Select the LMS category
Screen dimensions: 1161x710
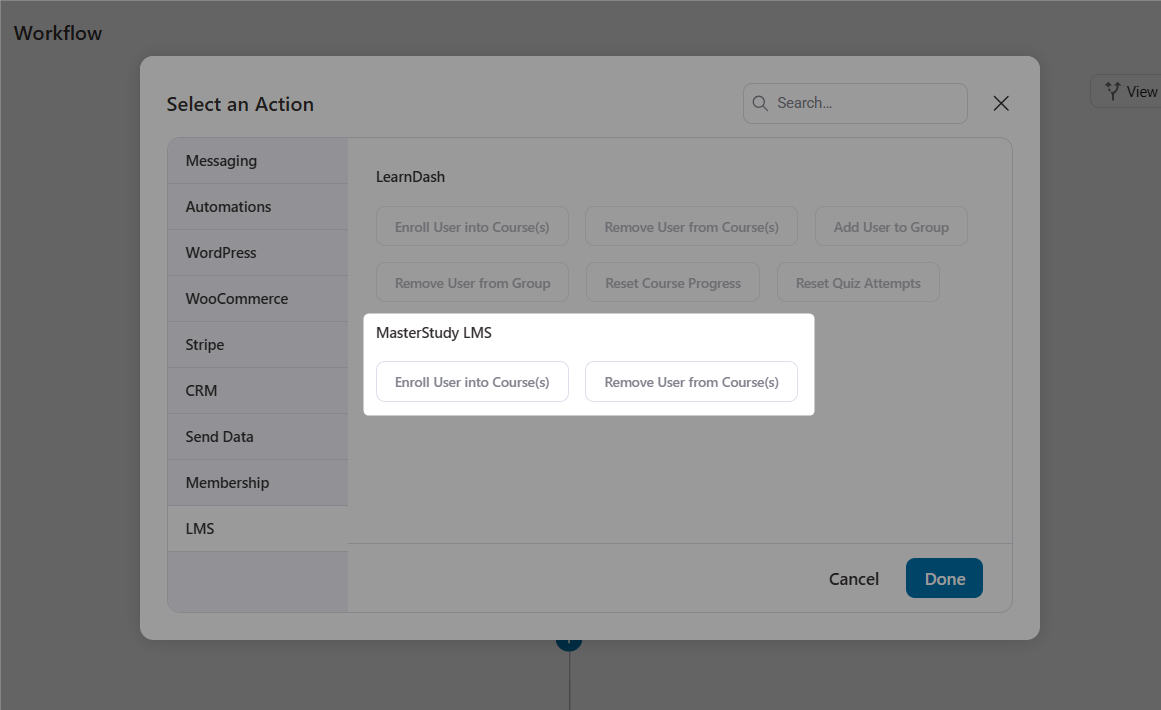point(258,529)
